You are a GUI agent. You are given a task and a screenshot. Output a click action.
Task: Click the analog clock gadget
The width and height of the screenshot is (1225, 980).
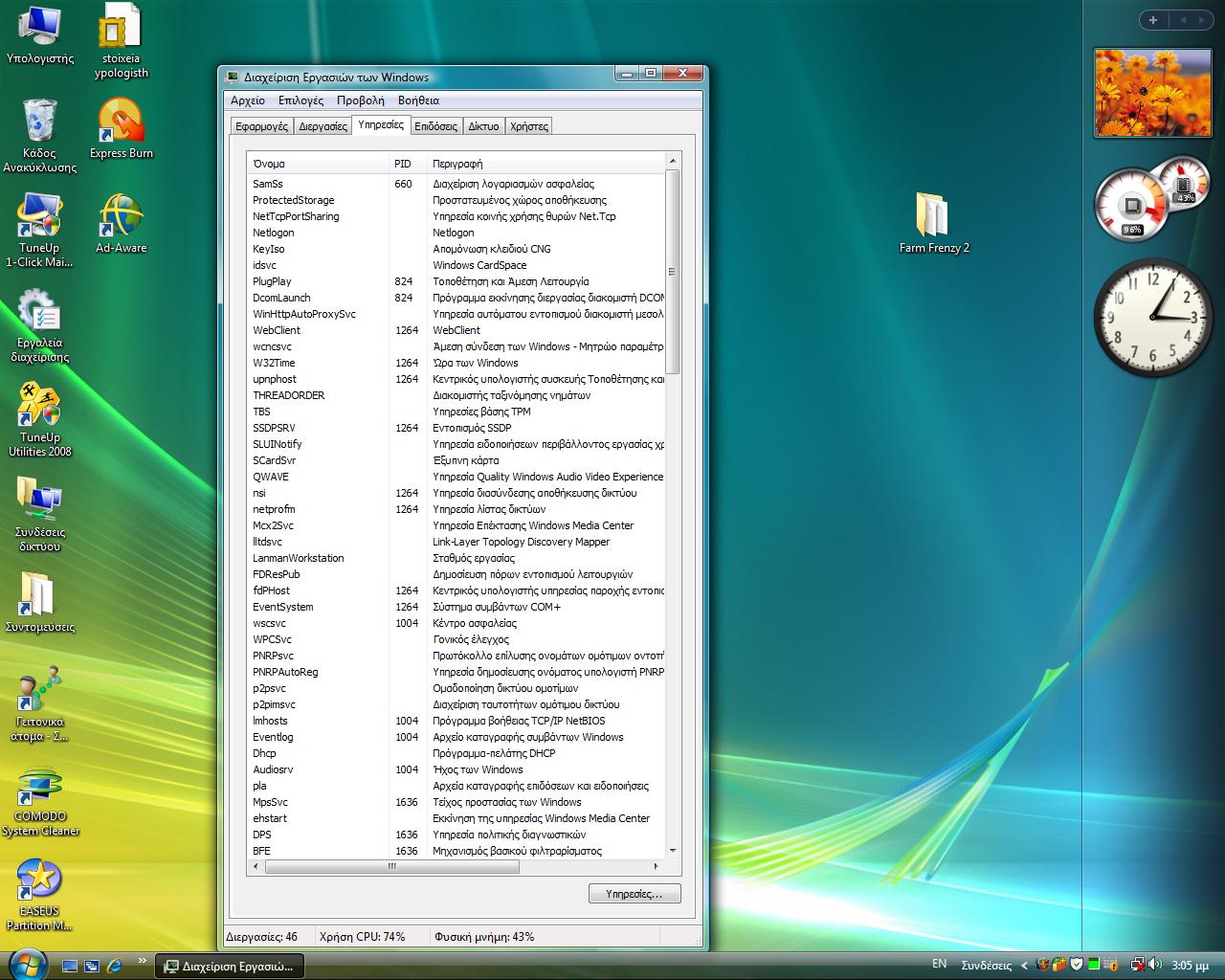pyautogui.click(x=1152, y=317)
